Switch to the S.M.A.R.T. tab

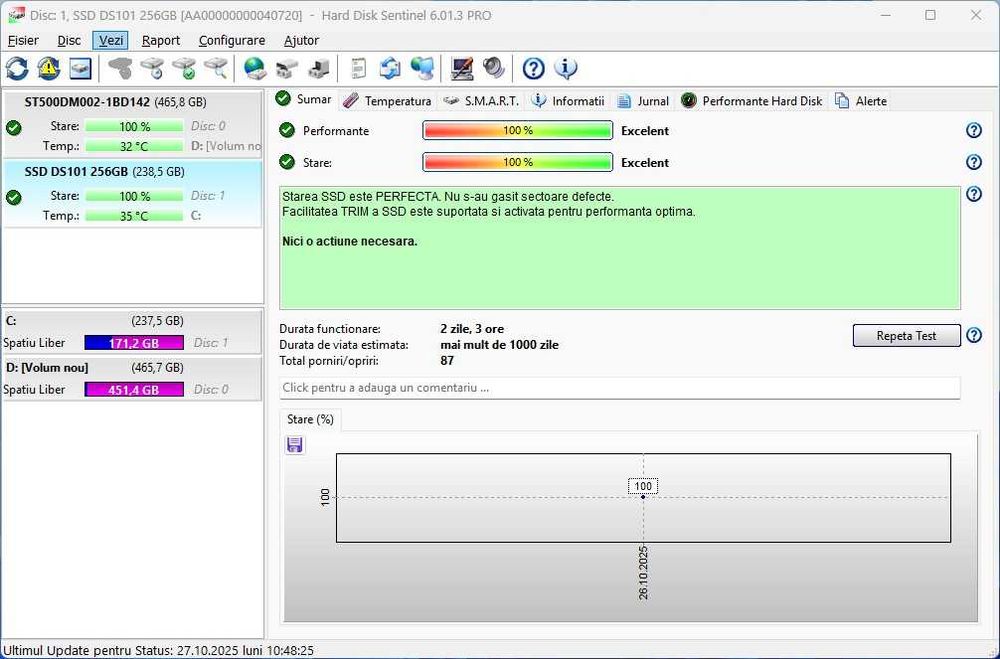click(482, 101)
